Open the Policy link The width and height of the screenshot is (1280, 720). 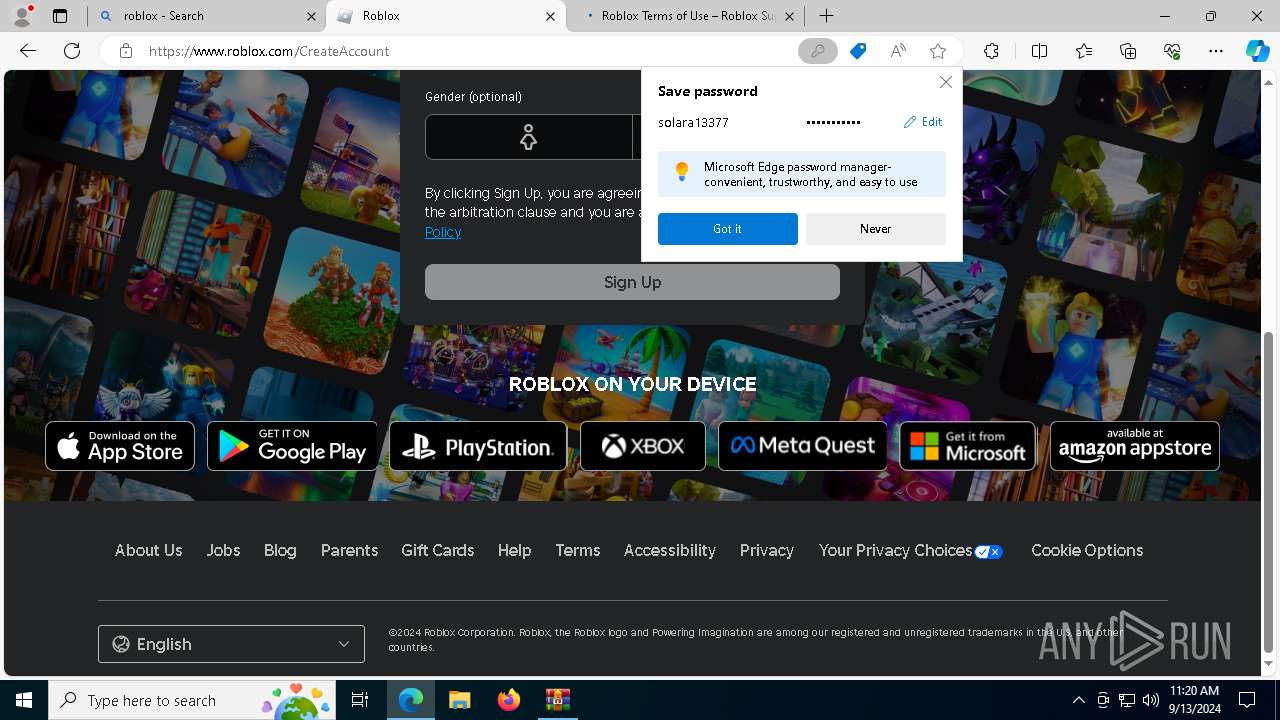443,232
